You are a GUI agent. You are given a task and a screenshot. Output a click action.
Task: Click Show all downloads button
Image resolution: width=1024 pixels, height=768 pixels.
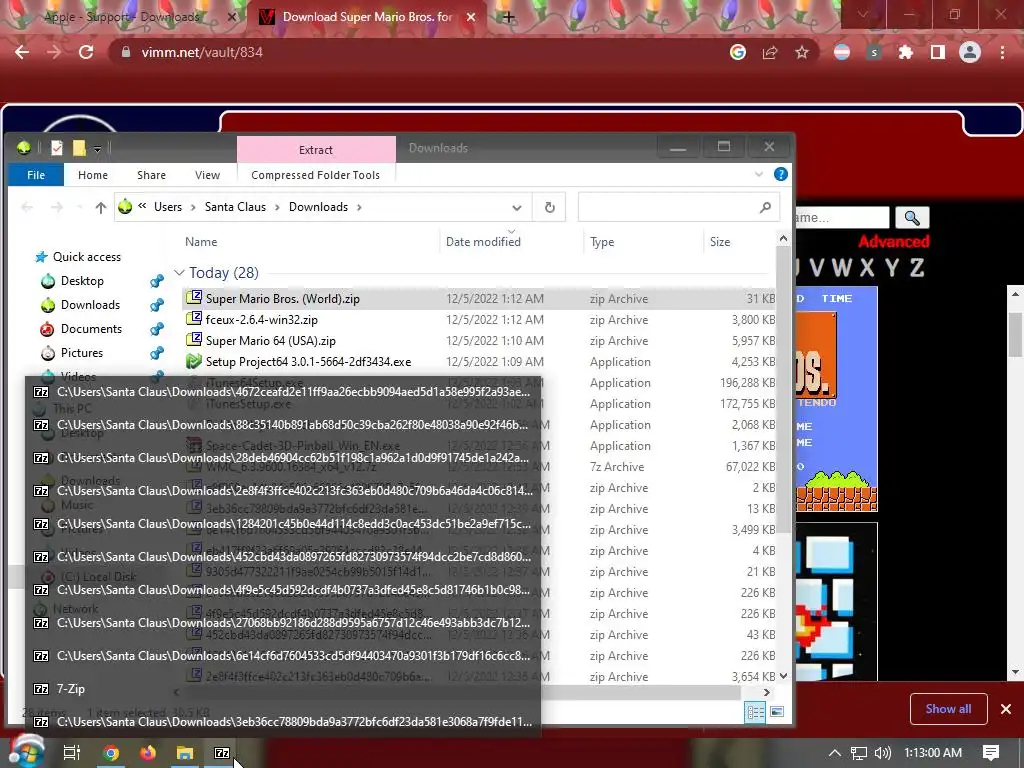click(x=948, y=709)
